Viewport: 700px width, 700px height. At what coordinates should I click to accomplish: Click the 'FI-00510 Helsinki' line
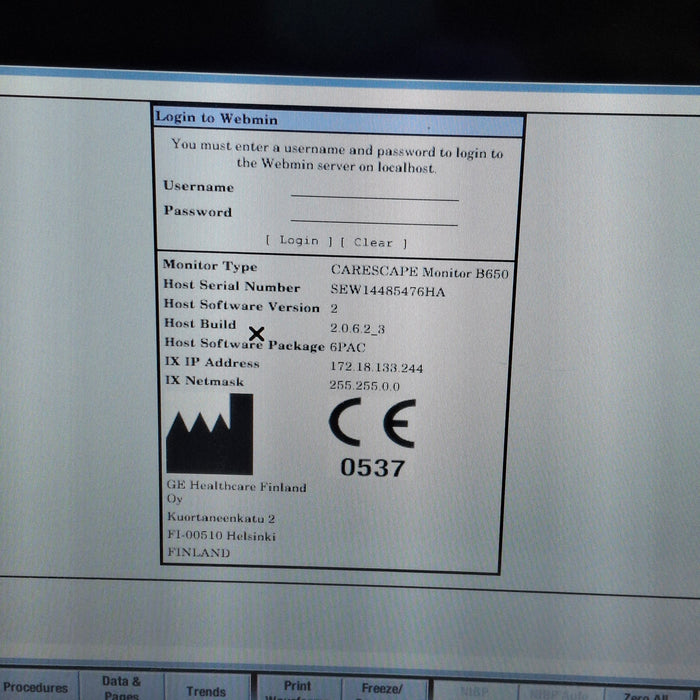coord(221,535)
